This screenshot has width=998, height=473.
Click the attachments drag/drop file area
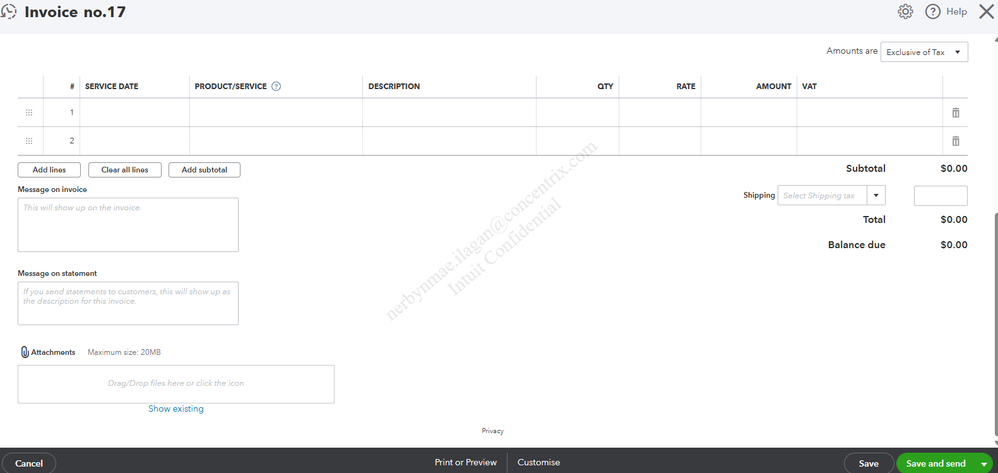[x=176, y=384]
